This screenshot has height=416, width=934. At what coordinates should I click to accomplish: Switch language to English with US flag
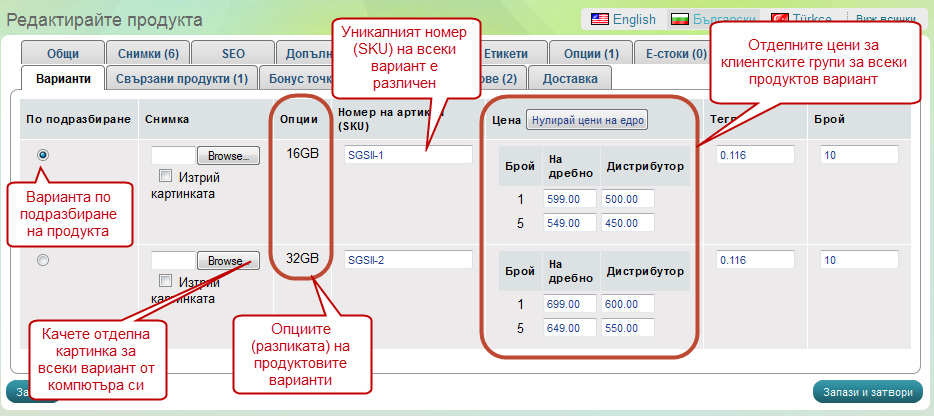tap(623, 19)
